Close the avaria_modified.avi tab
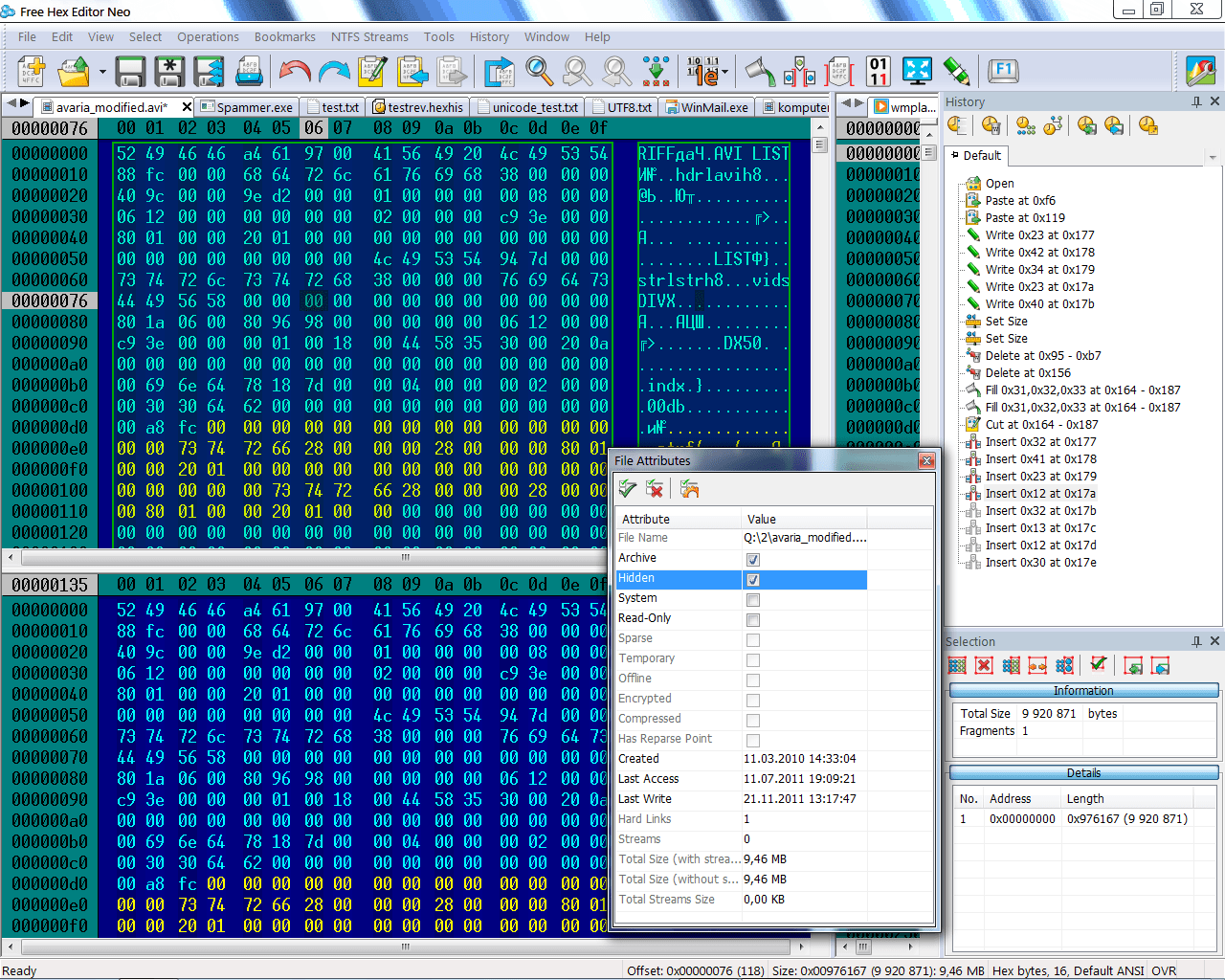This screenshot has height=980, width=1225. [x=187, y=107]
